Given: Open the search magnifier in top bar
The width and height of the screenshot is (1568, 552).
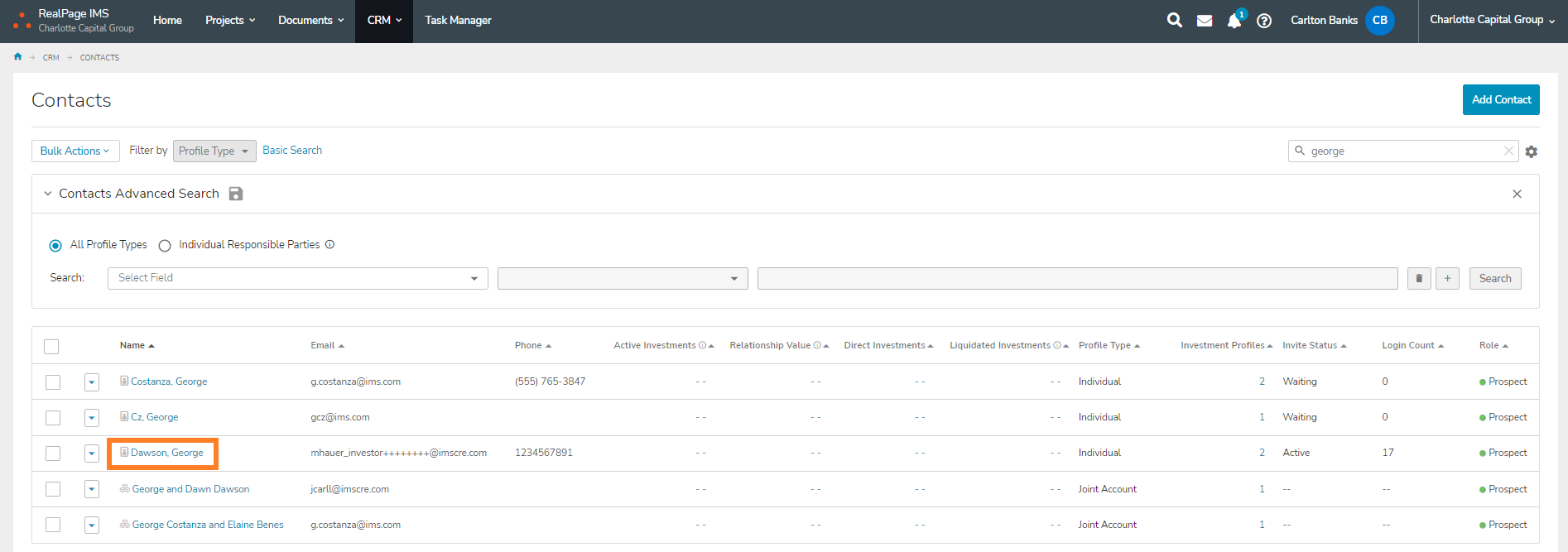Looking at the screenshot, I should point(1174,20).
